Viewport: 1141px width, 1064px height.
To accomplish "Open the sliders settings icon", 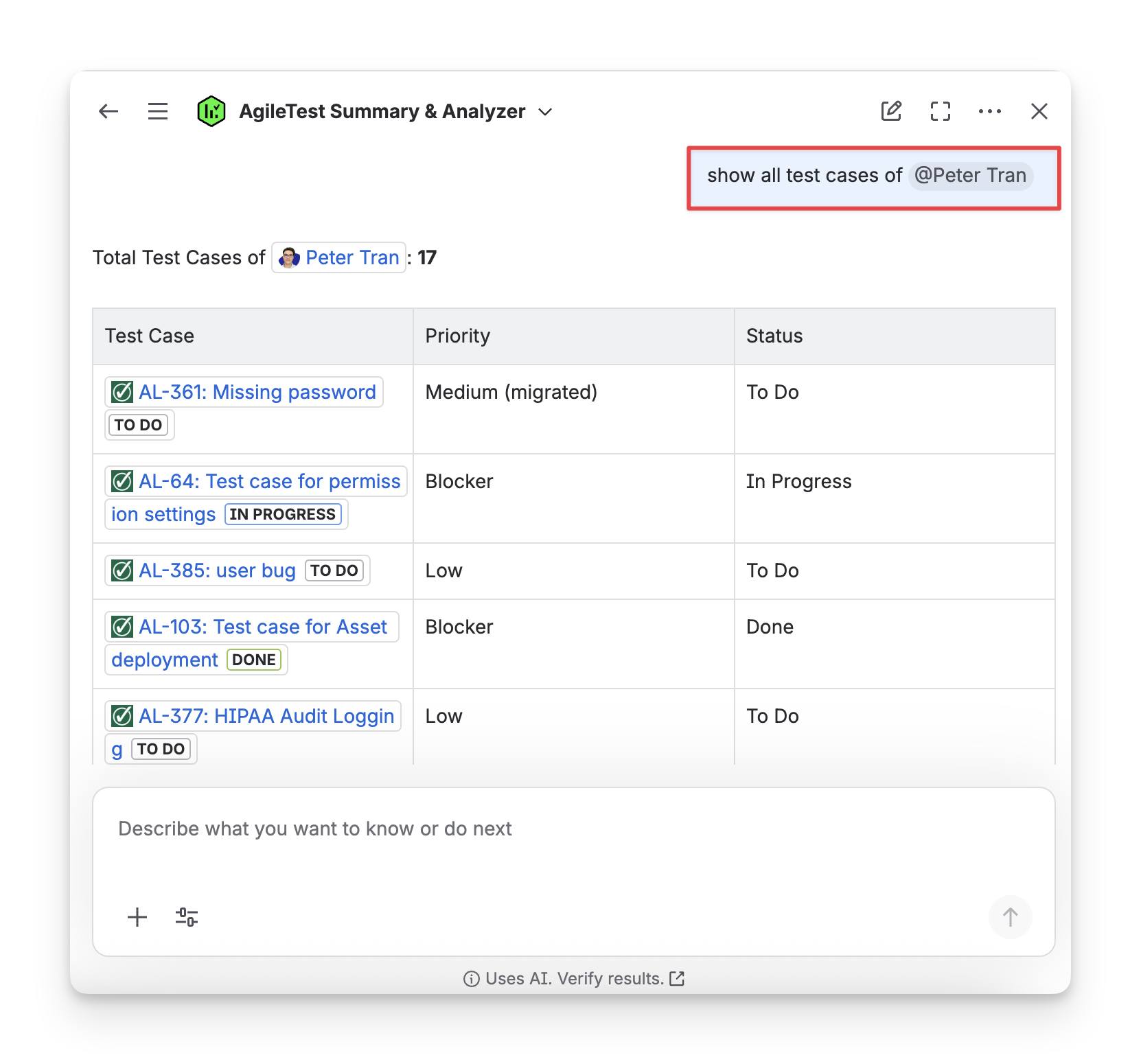I will [x=187, y=917].
